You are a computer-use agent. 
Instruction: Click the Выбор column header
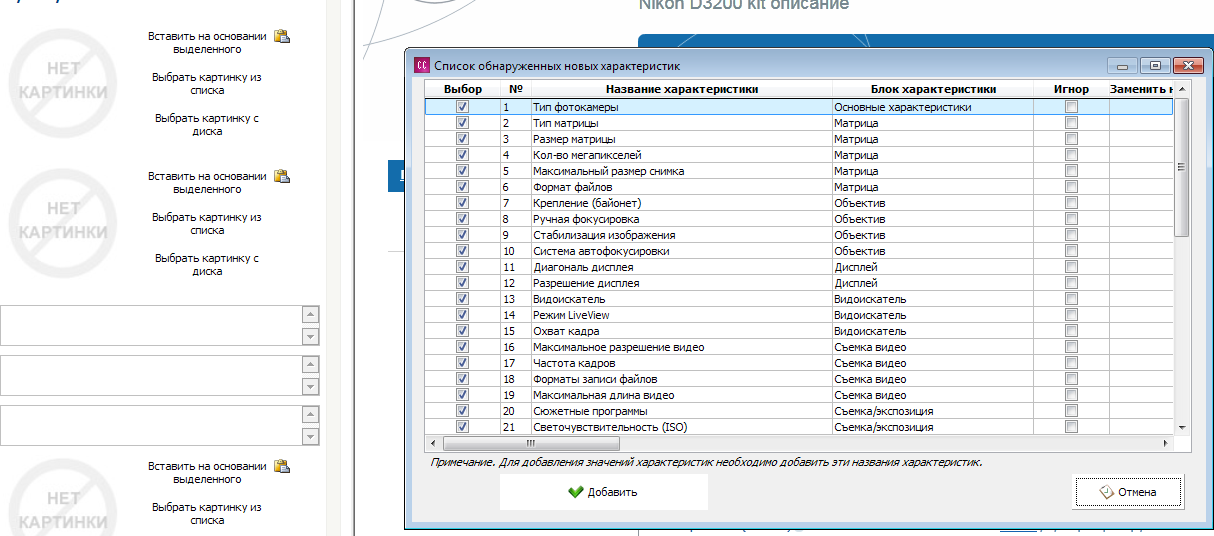point(463,89)
